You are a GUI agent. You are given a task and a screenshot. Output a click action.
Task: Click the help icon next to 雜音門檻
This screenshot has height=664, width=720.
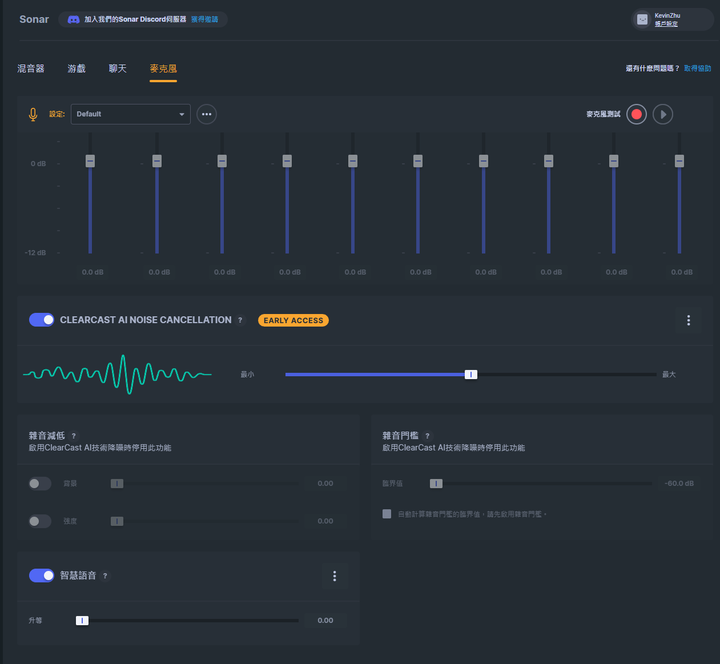pos(427,436)
